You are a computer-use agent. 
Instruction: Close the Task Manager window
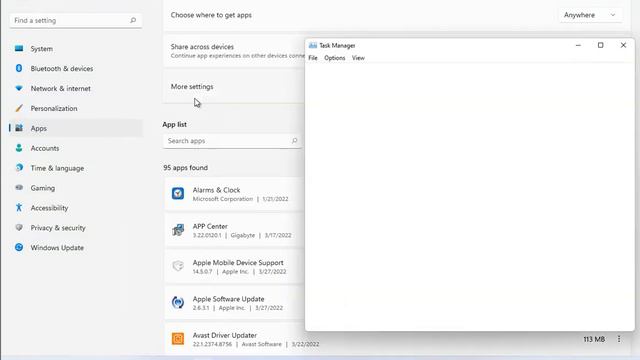pyautogui.click(x=623, y=45)
